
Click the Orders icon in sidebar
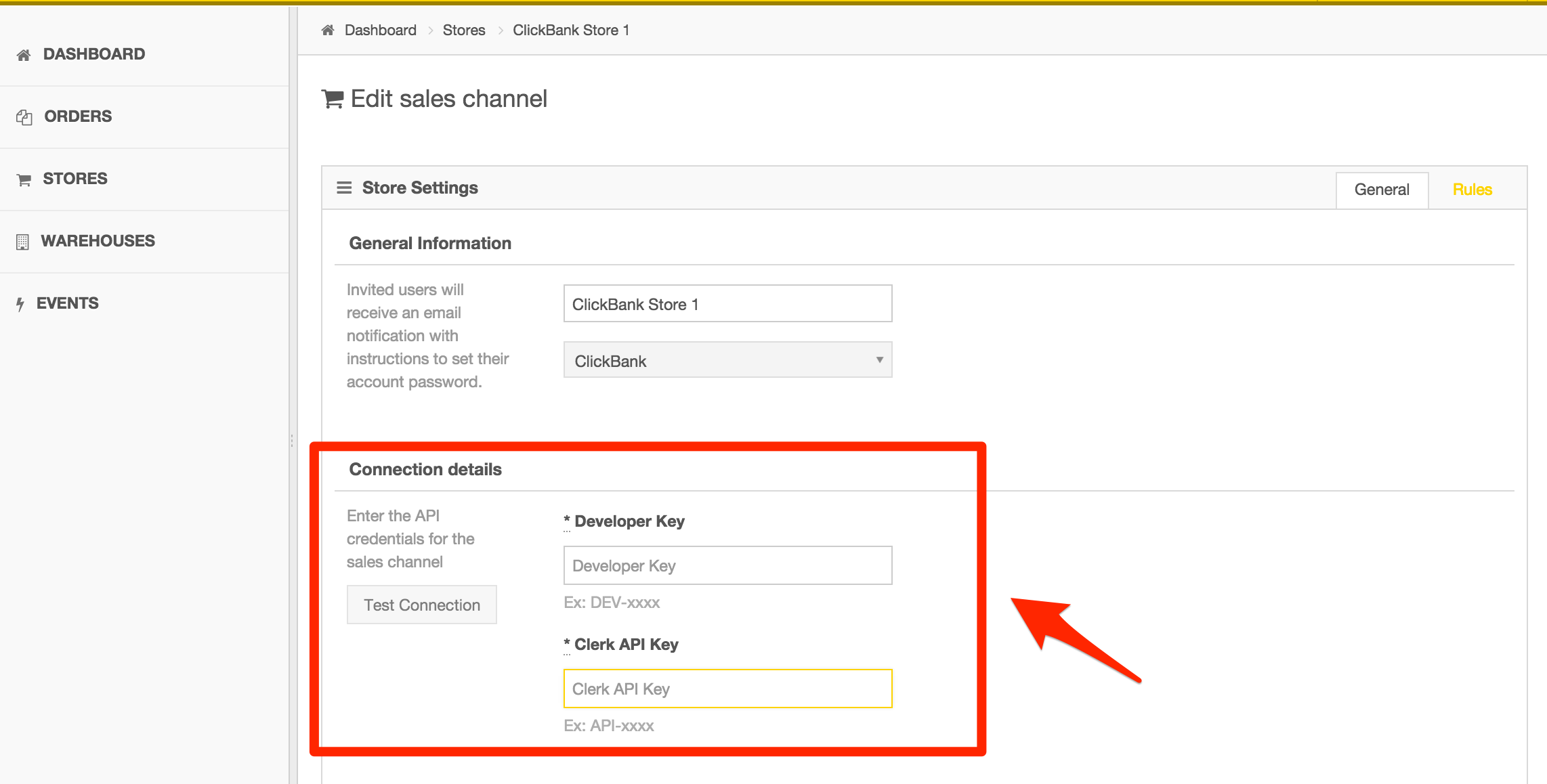click(24, 117)
